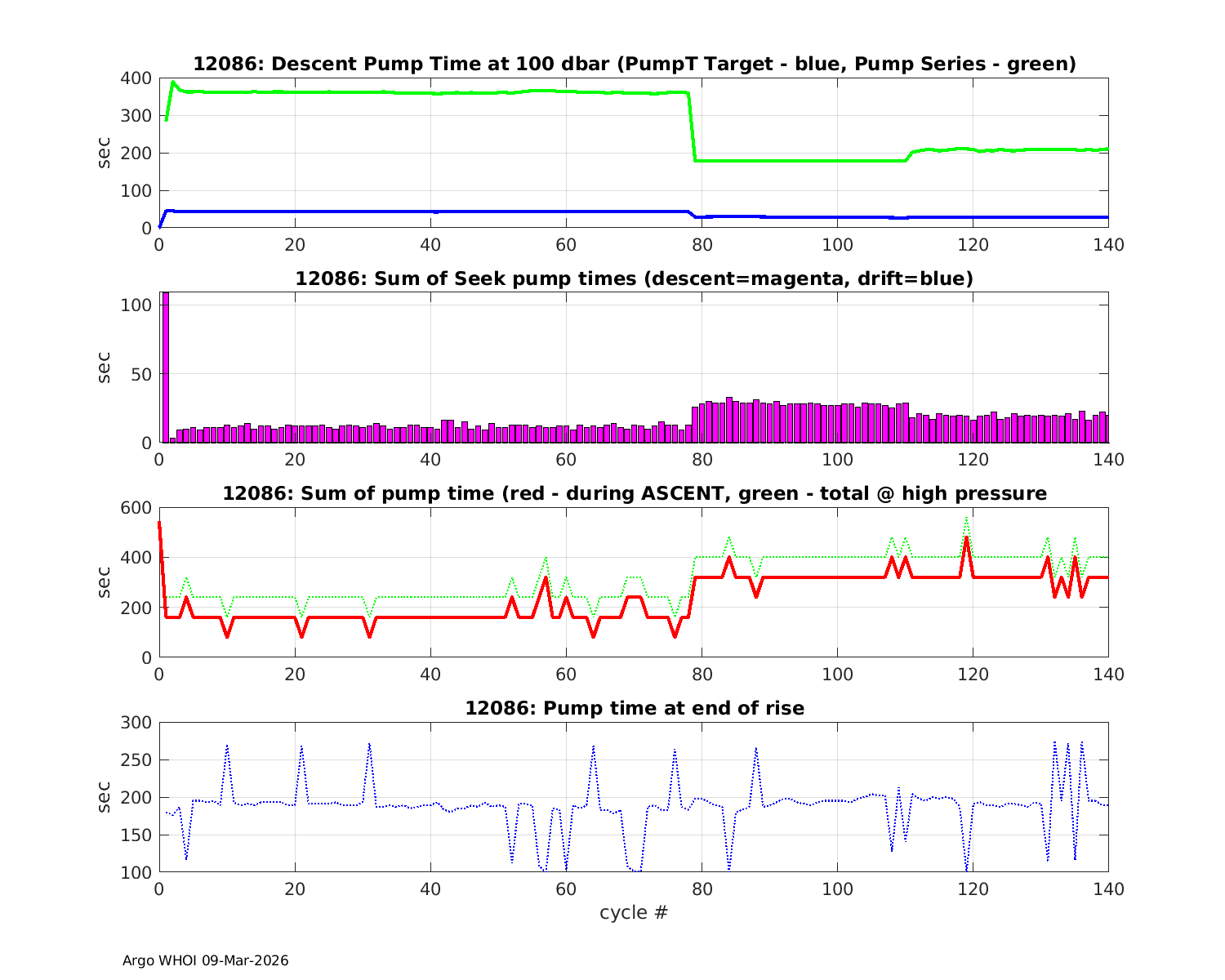Pick the blue dotted peak near cycle 31
The height and width of the screenshot is (980, 1225).
[369, 745]
